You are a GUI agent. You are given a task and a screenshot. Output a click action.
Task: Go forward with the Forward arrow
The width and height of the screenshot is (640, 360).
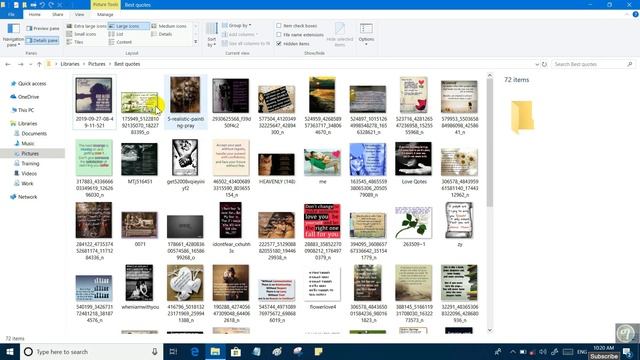20,64
